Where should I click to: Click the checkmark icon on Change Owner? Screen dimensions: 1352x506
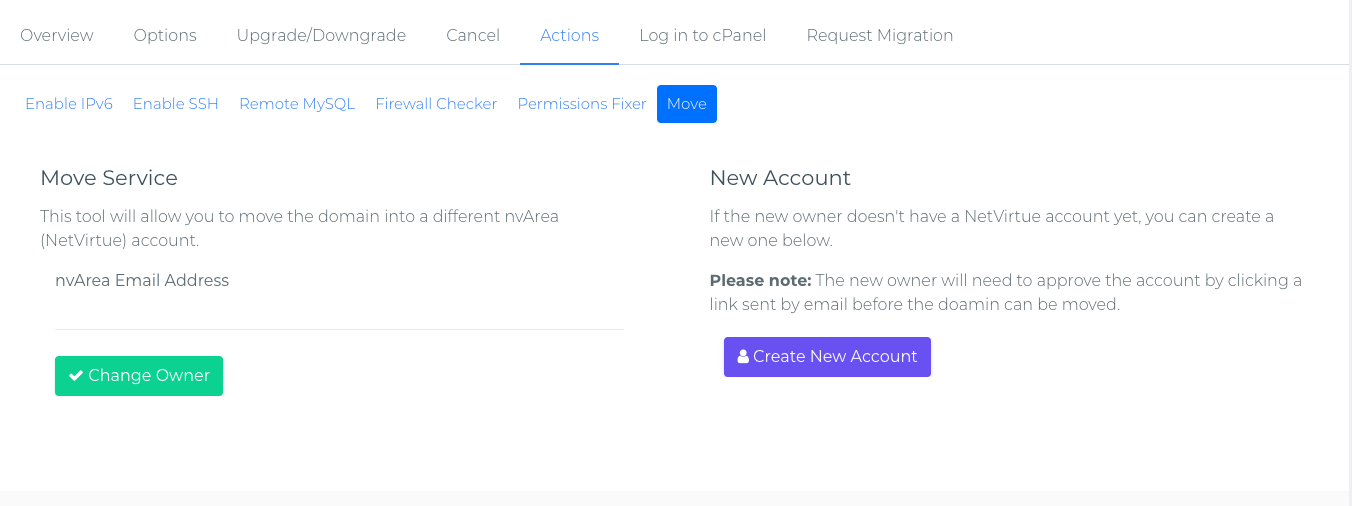point(75,376)
